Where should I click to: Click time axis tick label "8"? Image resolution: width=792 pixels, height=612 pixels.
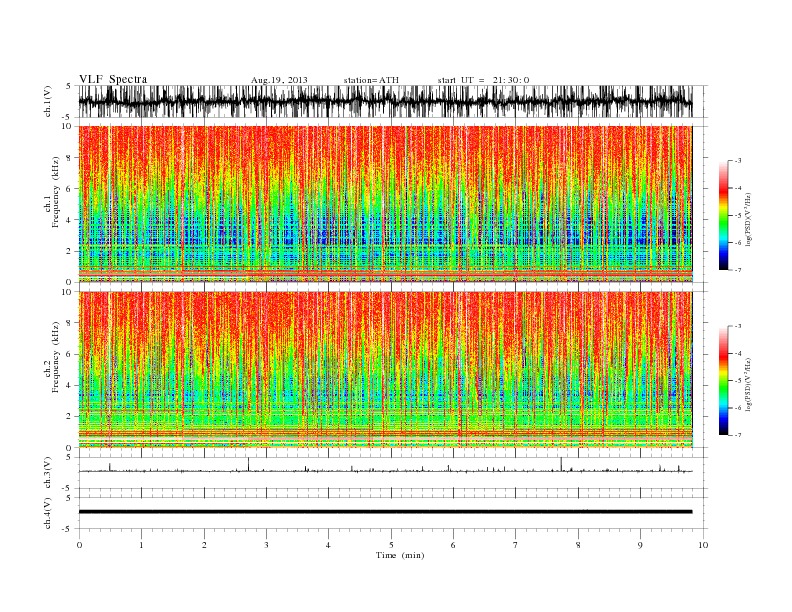tap(578, 545)
